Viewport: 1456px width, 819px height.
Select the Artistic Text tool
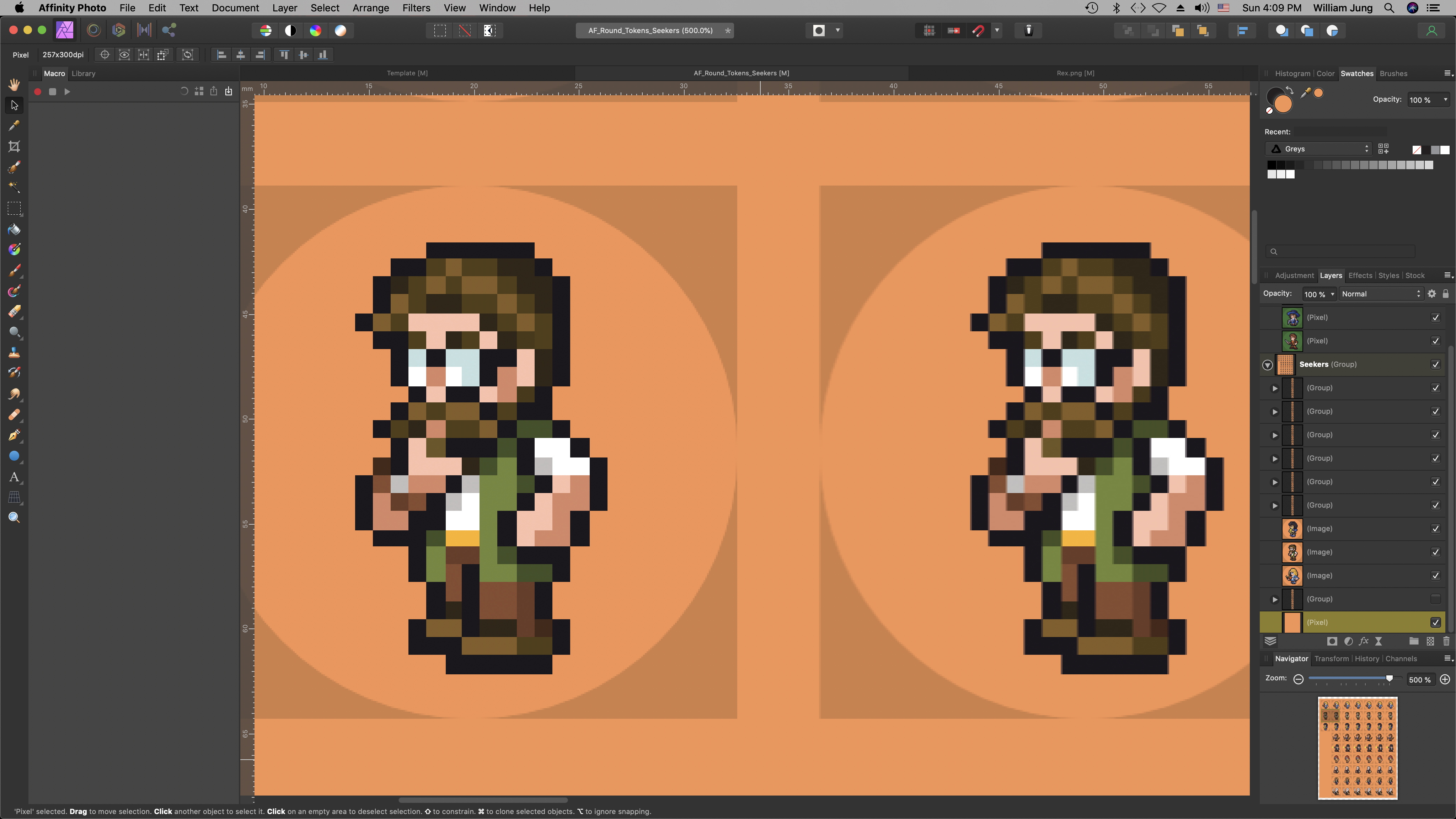click(14, 477)
